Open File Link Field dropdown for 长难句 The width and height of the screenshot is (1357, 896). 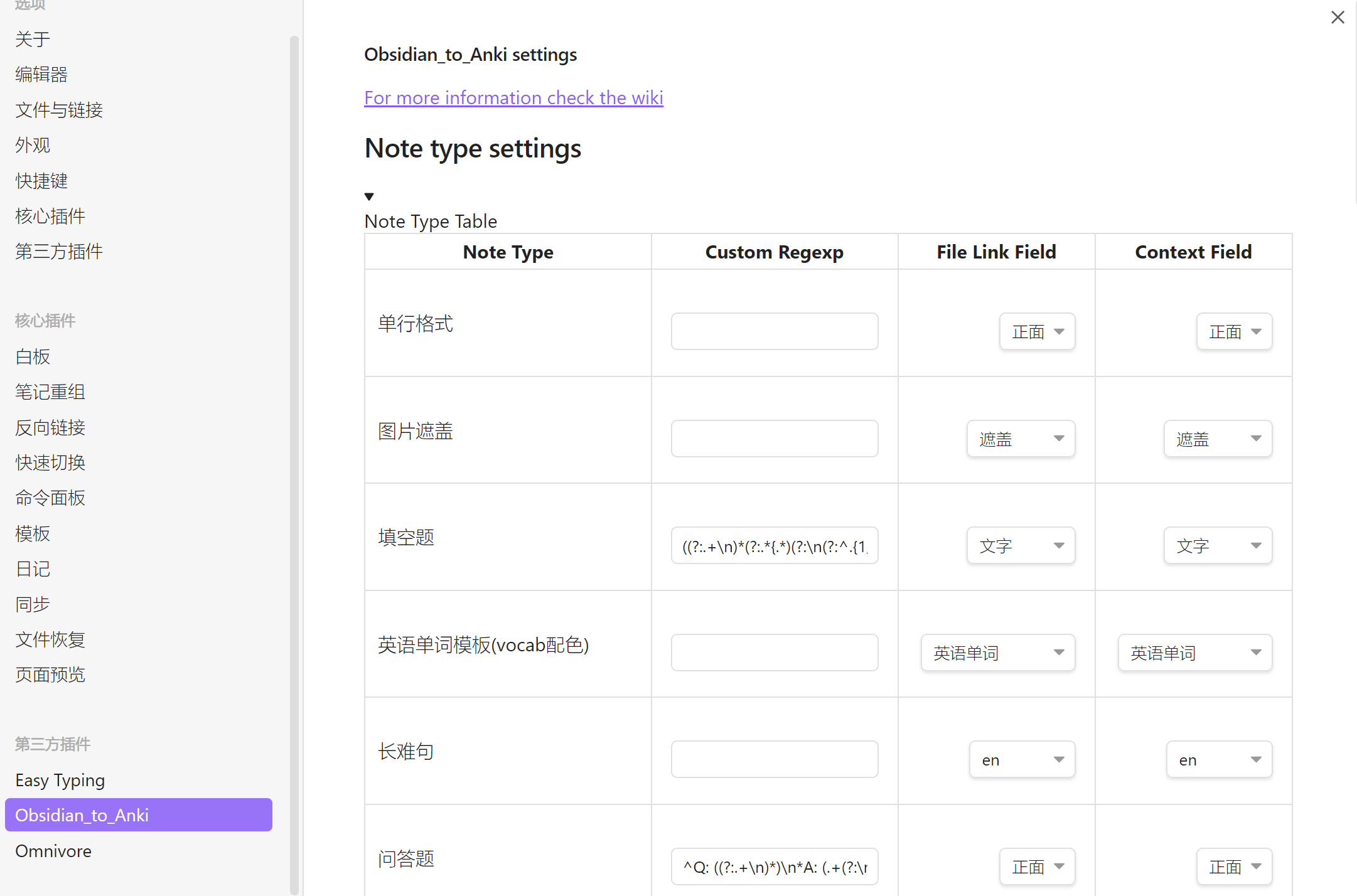(x=1022, y=760)
